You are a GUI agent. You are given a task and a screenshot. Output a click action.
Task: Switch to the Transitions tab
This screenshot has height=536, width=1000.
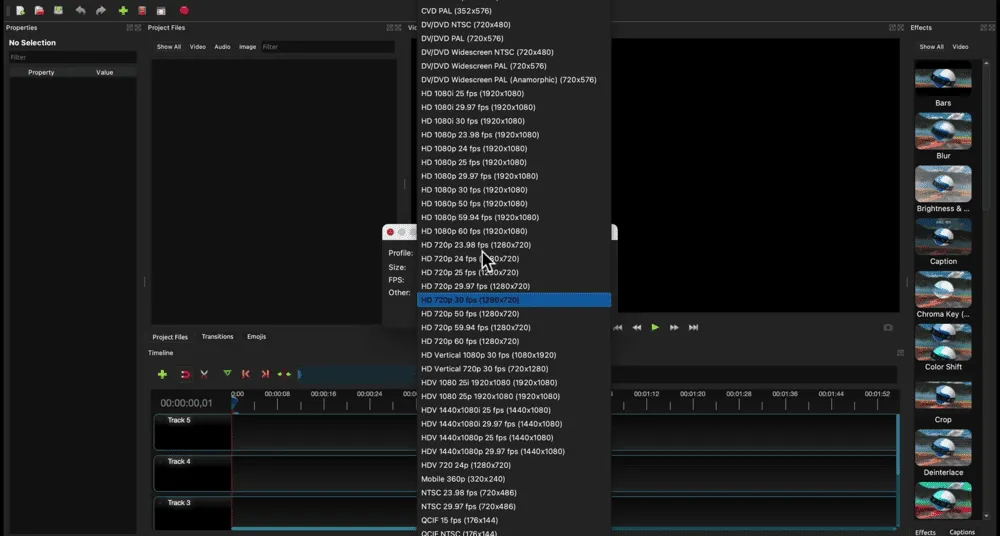pos(217,337)
